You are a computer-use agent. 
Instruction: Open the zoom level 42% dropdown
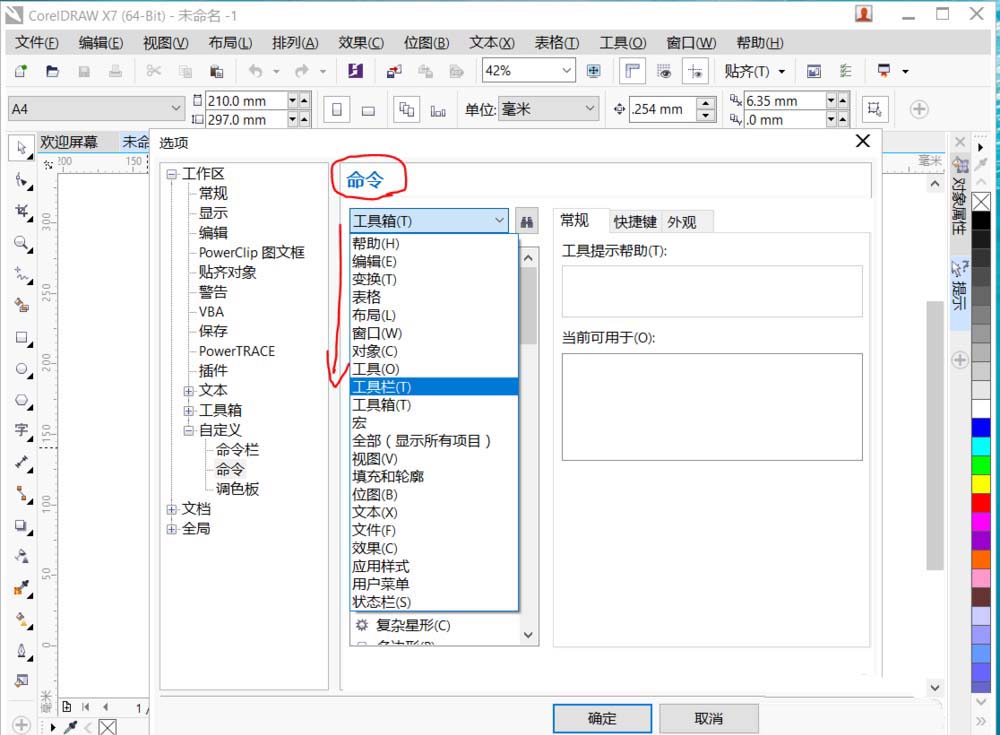566,70
